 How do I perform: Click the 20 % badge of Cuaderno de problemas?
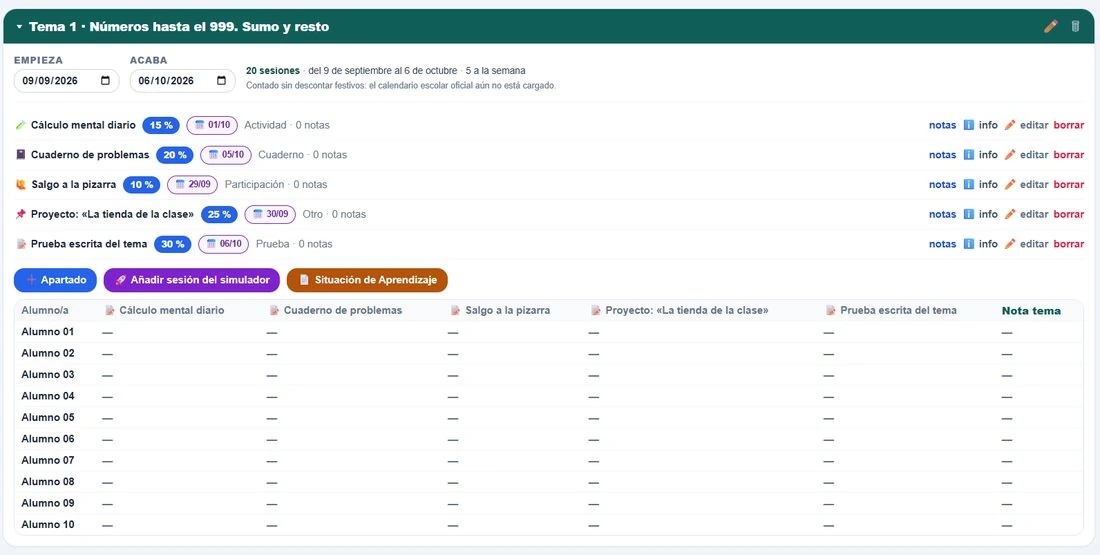175,155
